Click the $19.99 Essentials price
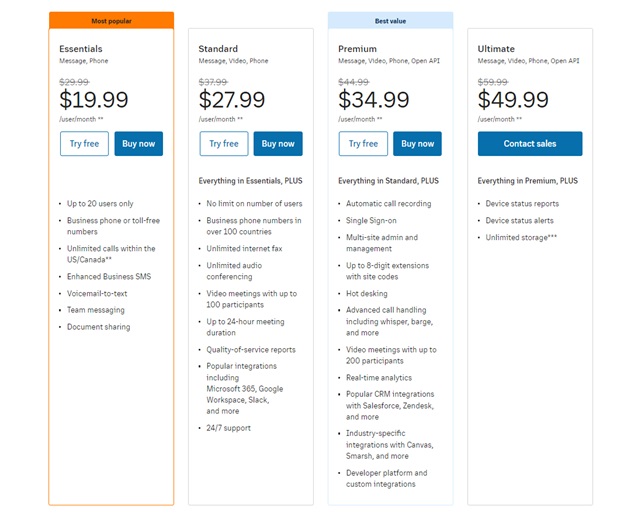Viewport: 624px width, 513px height. tap(94, 99)
